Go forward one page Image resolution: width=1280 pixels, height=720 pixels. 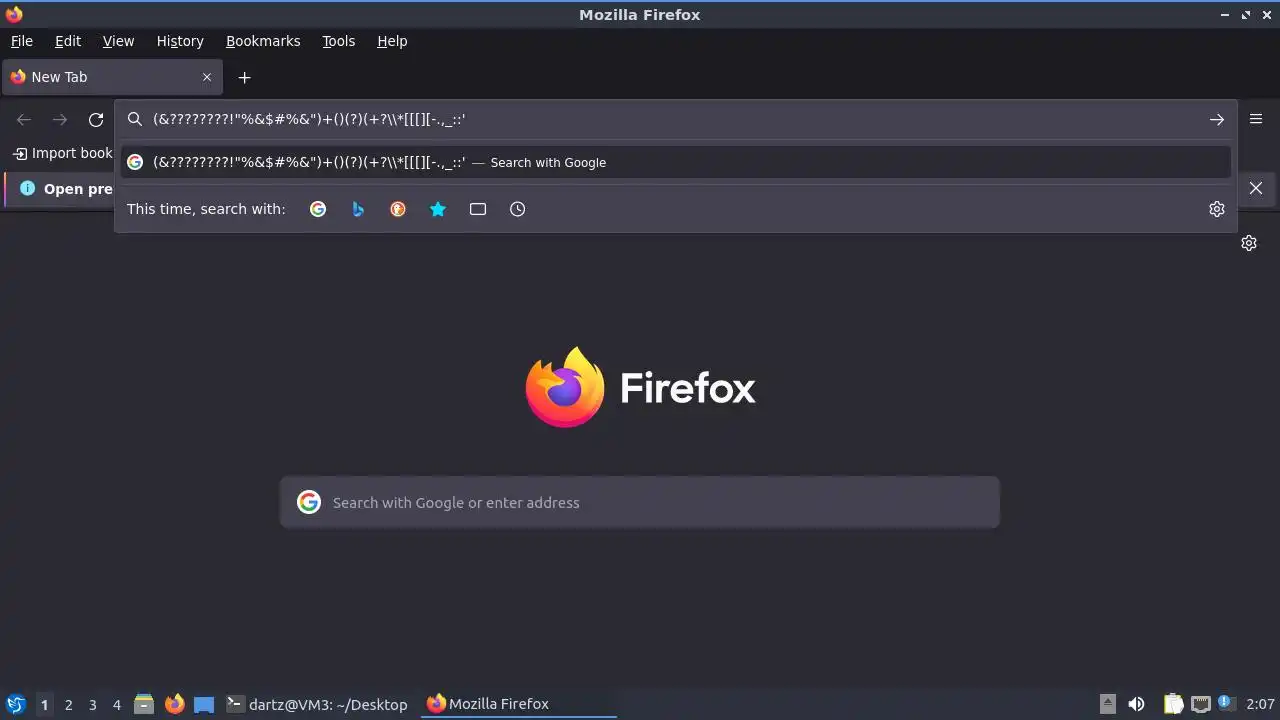(60, 120)
